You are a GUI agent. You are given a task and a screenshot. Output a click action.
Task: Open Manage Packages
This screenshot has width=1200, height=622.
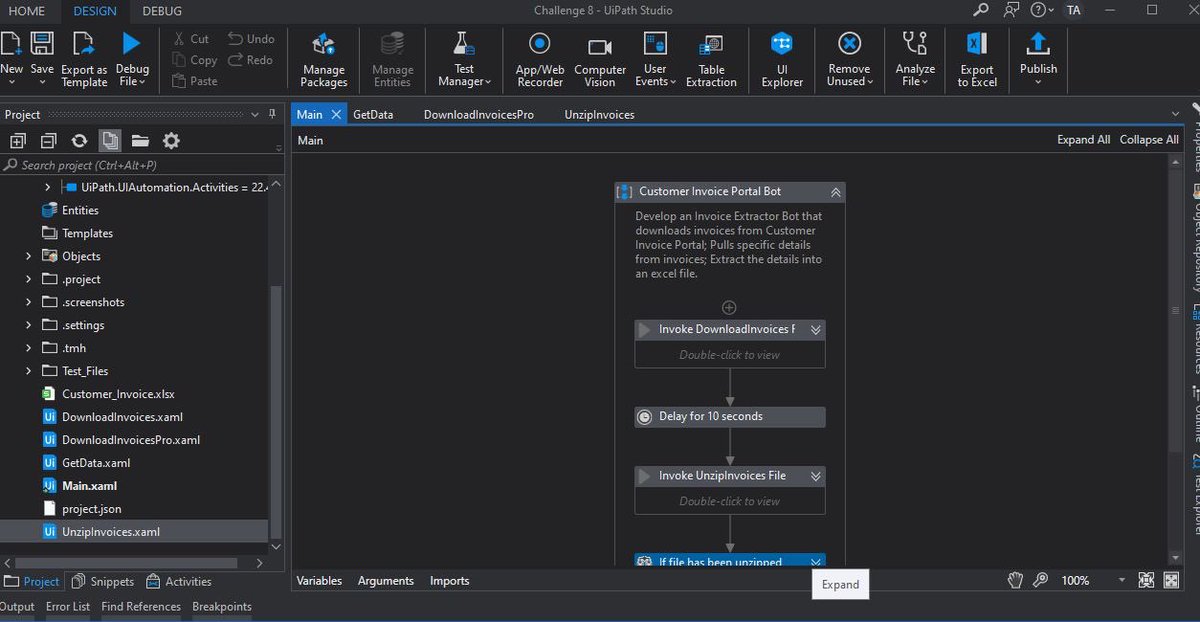(324, 59)
